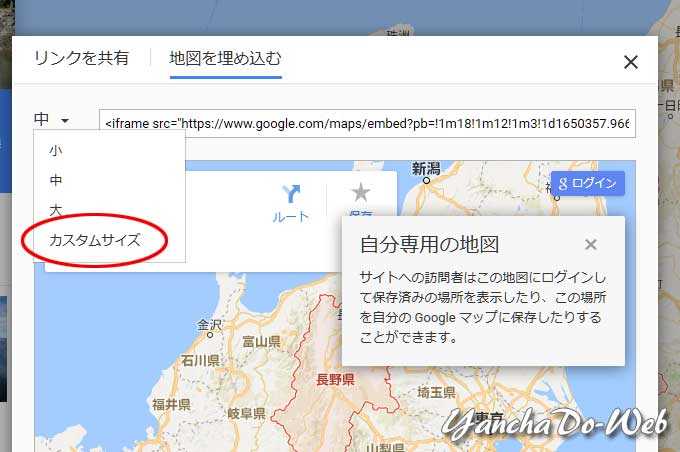Choose 小 from the size list

[x=55, y=150]
